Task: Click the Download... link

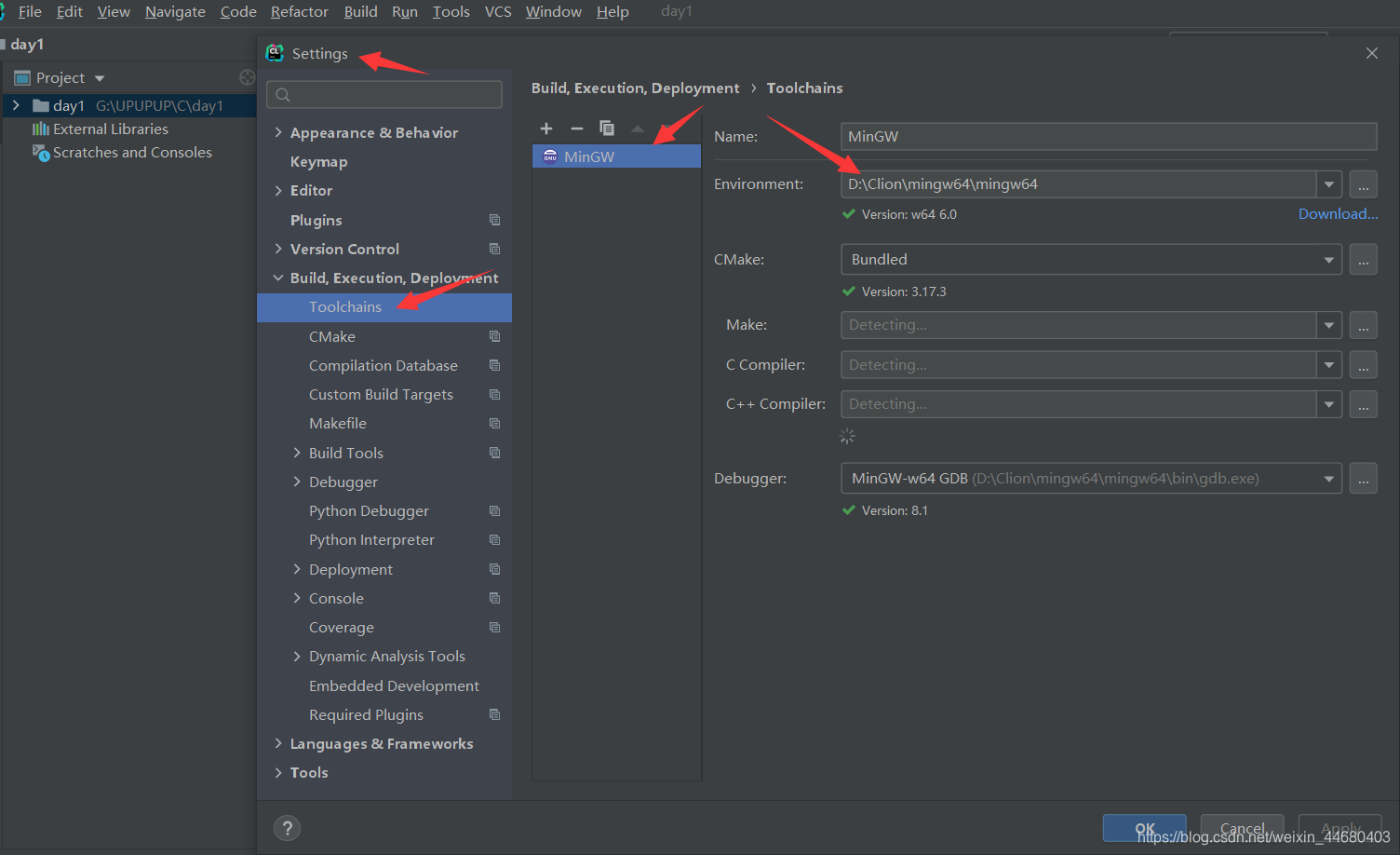Action: 1338,213
